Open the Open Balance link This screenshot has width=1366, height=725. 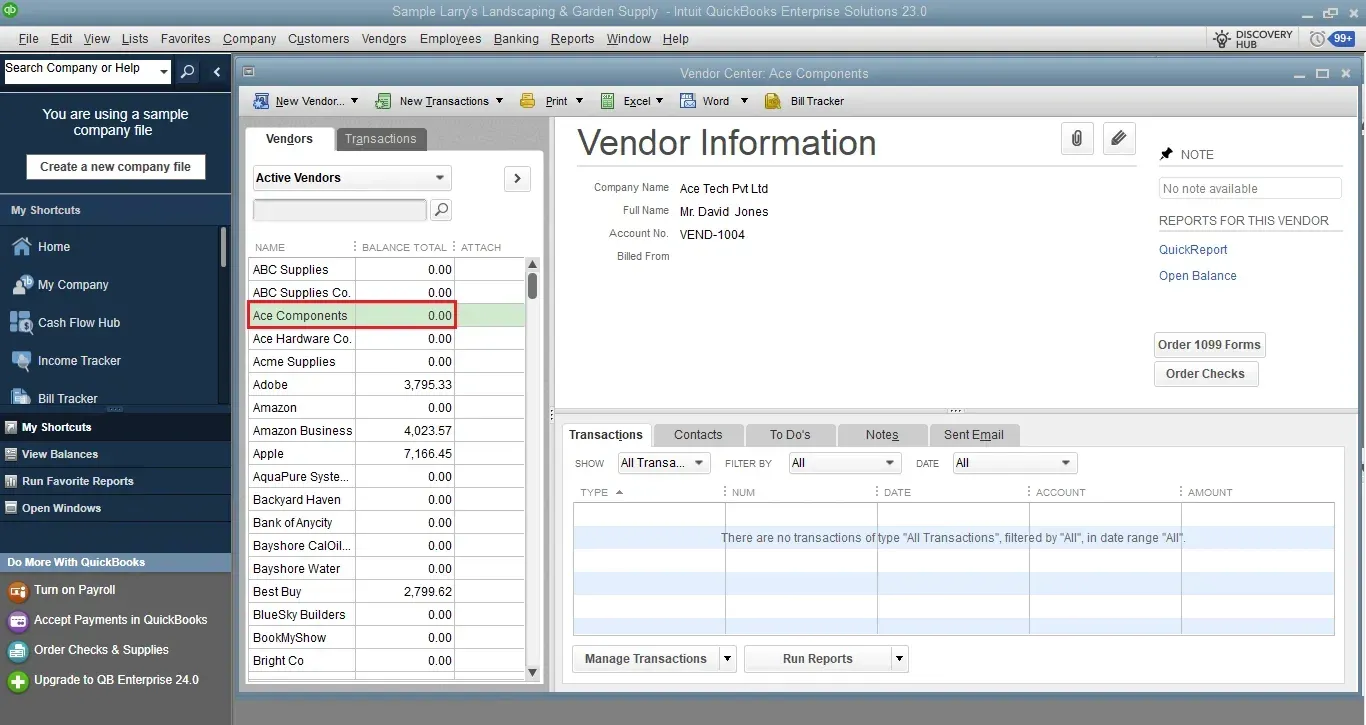pyautogui.click(x=1198, y=276)
